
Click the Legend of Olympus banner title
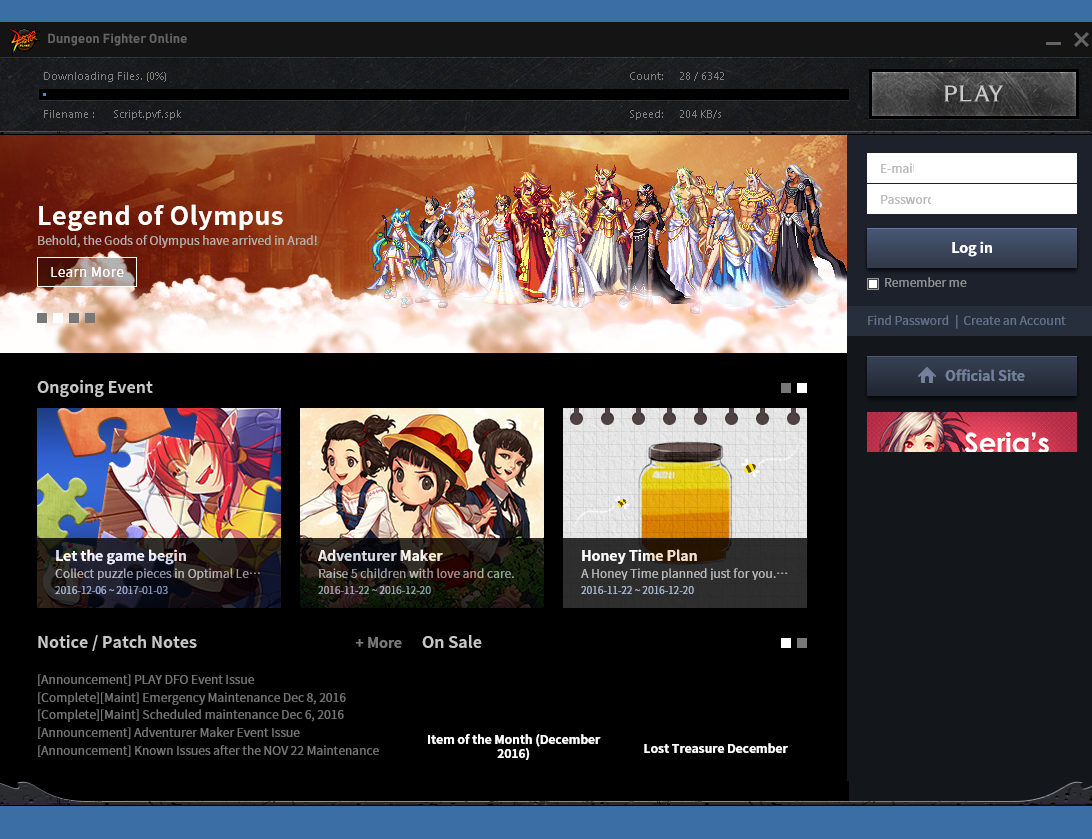[160, 216]
